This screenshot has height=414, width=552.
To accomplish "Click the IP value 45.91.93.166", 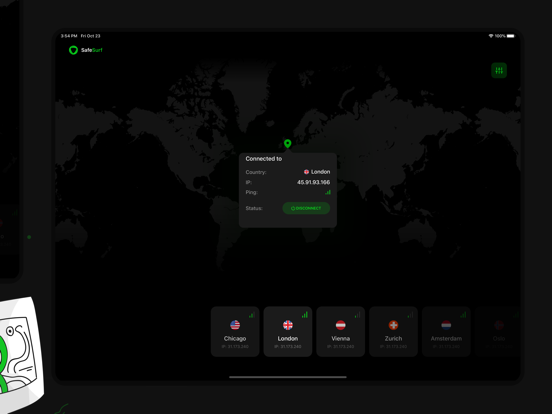I will coord(314,182).
